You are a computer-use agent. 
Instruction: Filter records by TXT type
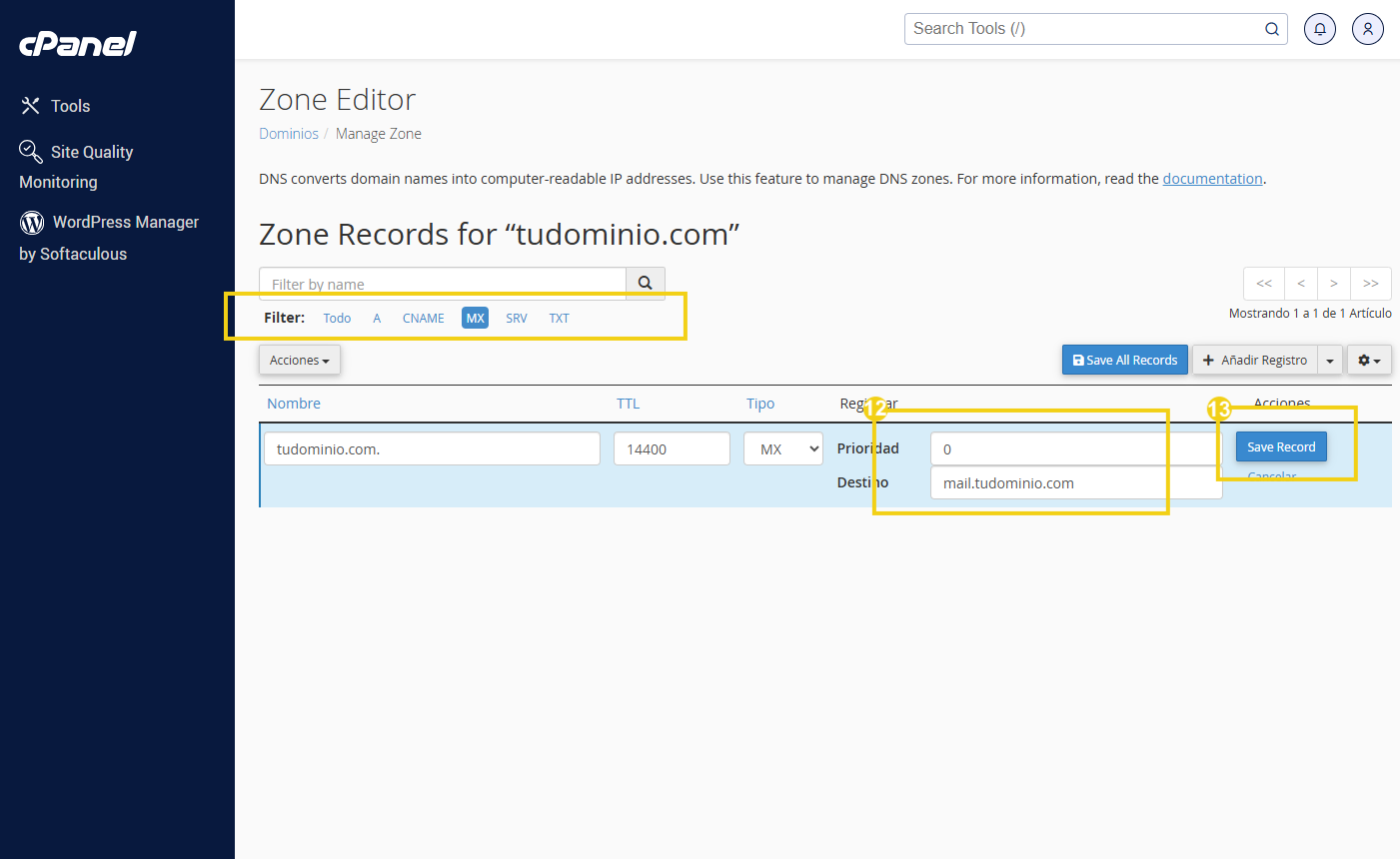(x=559, y=319)
